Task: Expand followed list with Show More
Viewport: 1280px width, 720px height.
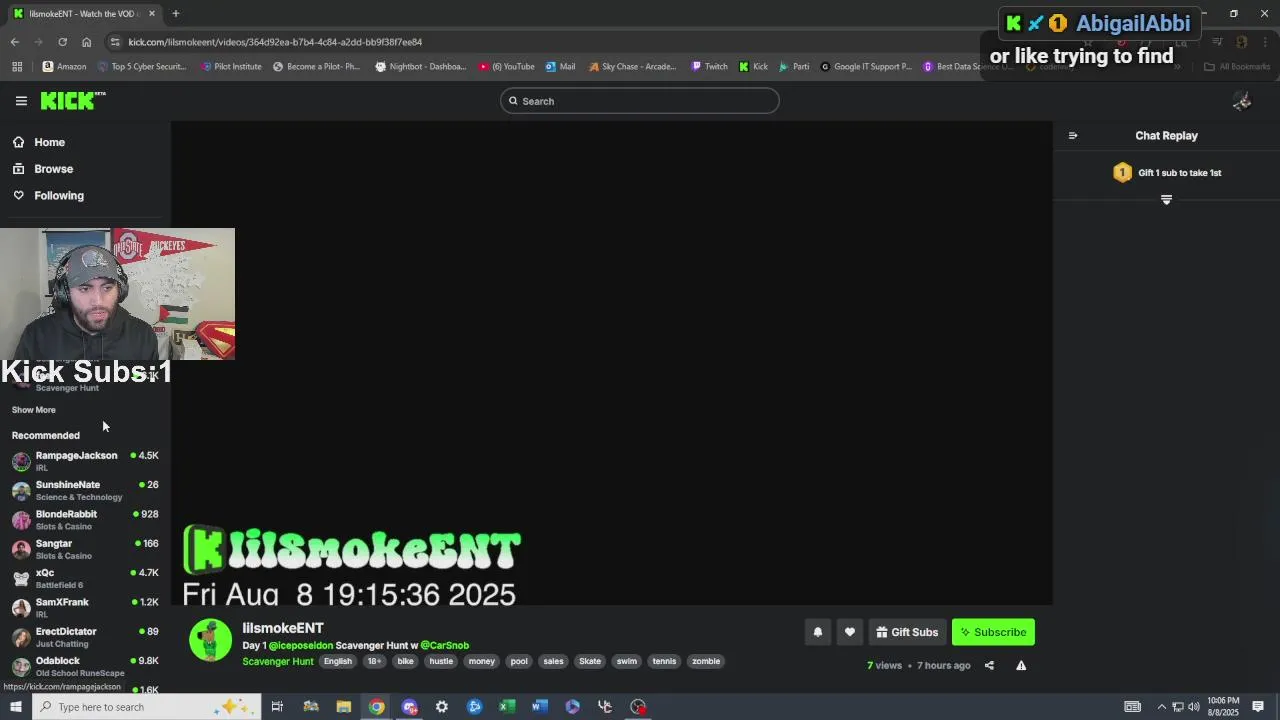Action: pyautogui.click(x=33, y=410)
